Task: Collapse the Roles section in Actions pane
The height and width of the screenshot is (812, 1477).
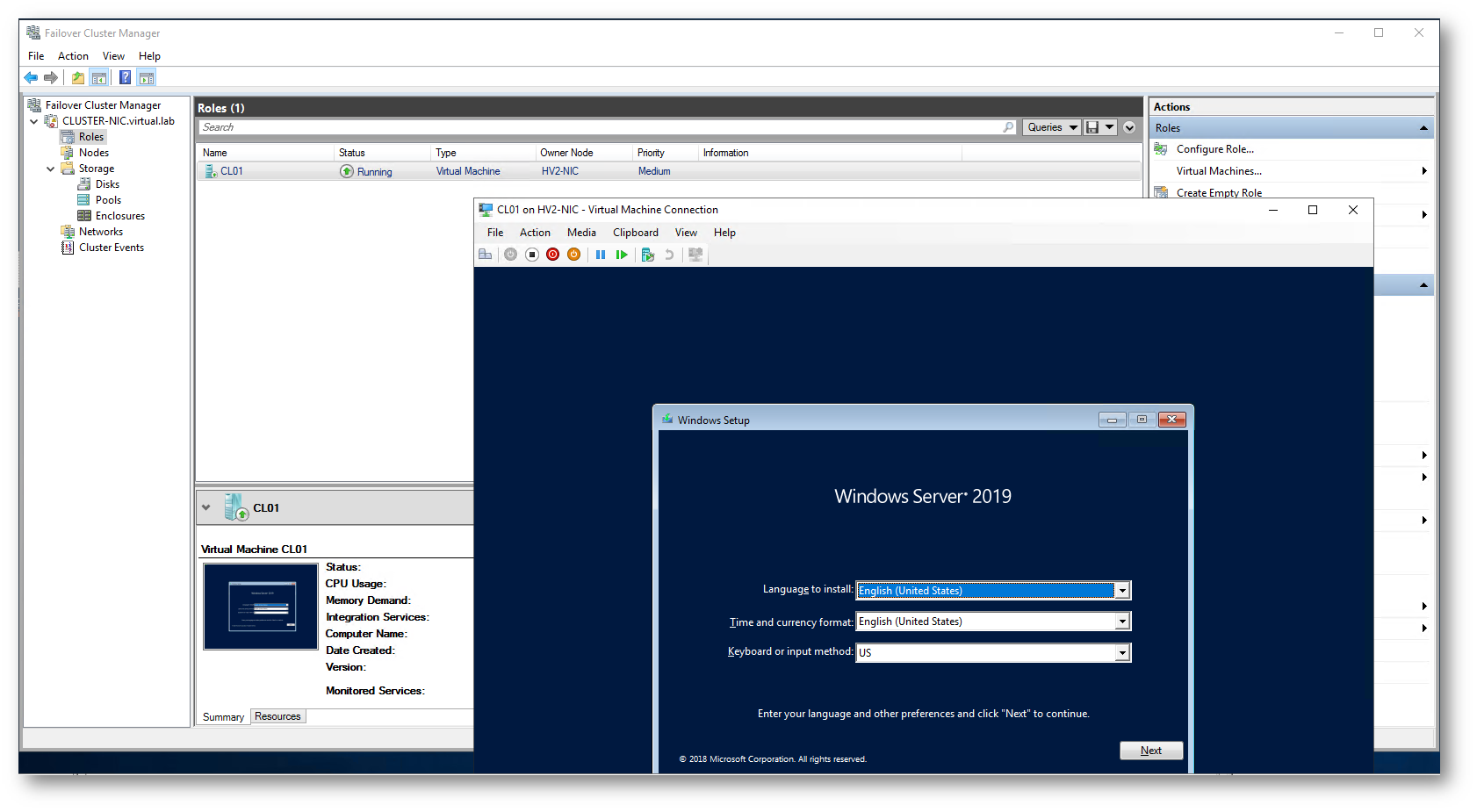Action: click(1423, 128)
